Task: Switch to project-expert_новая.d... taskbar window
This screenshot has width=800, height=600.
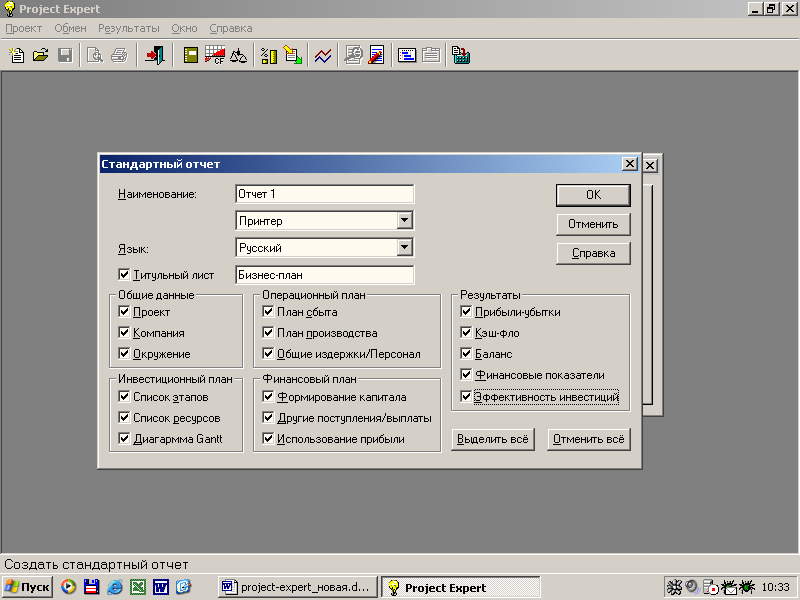Action: 298,587
